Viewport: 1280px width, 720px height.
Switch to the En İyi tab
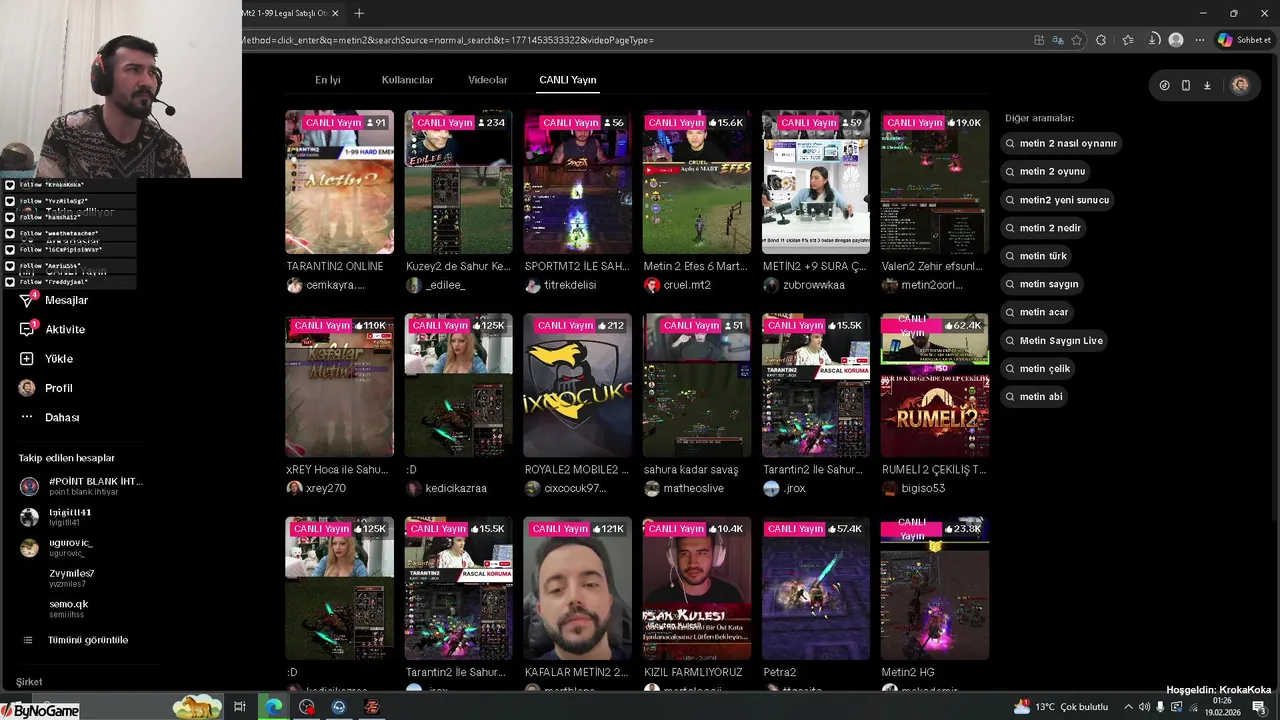(328, 80)
